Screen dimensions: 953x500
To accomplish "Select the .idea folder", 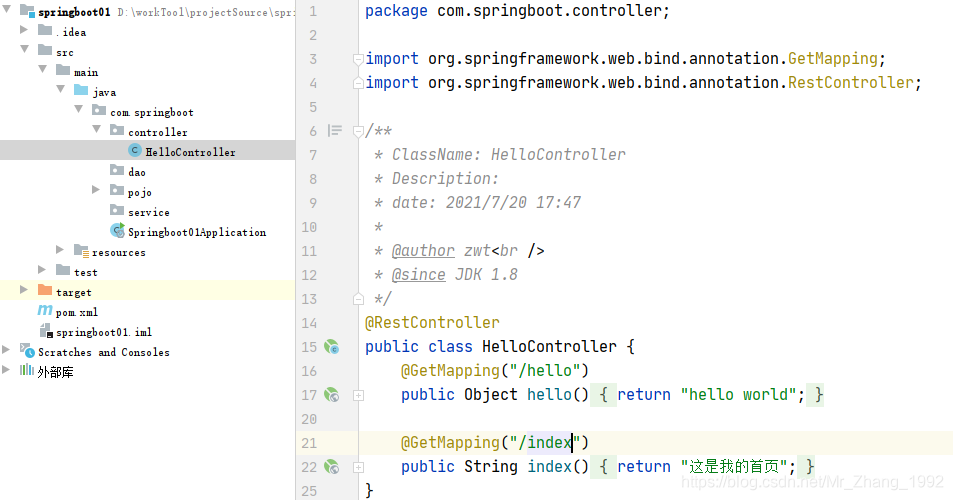I will pyautogui.click(x=71, y=32).
